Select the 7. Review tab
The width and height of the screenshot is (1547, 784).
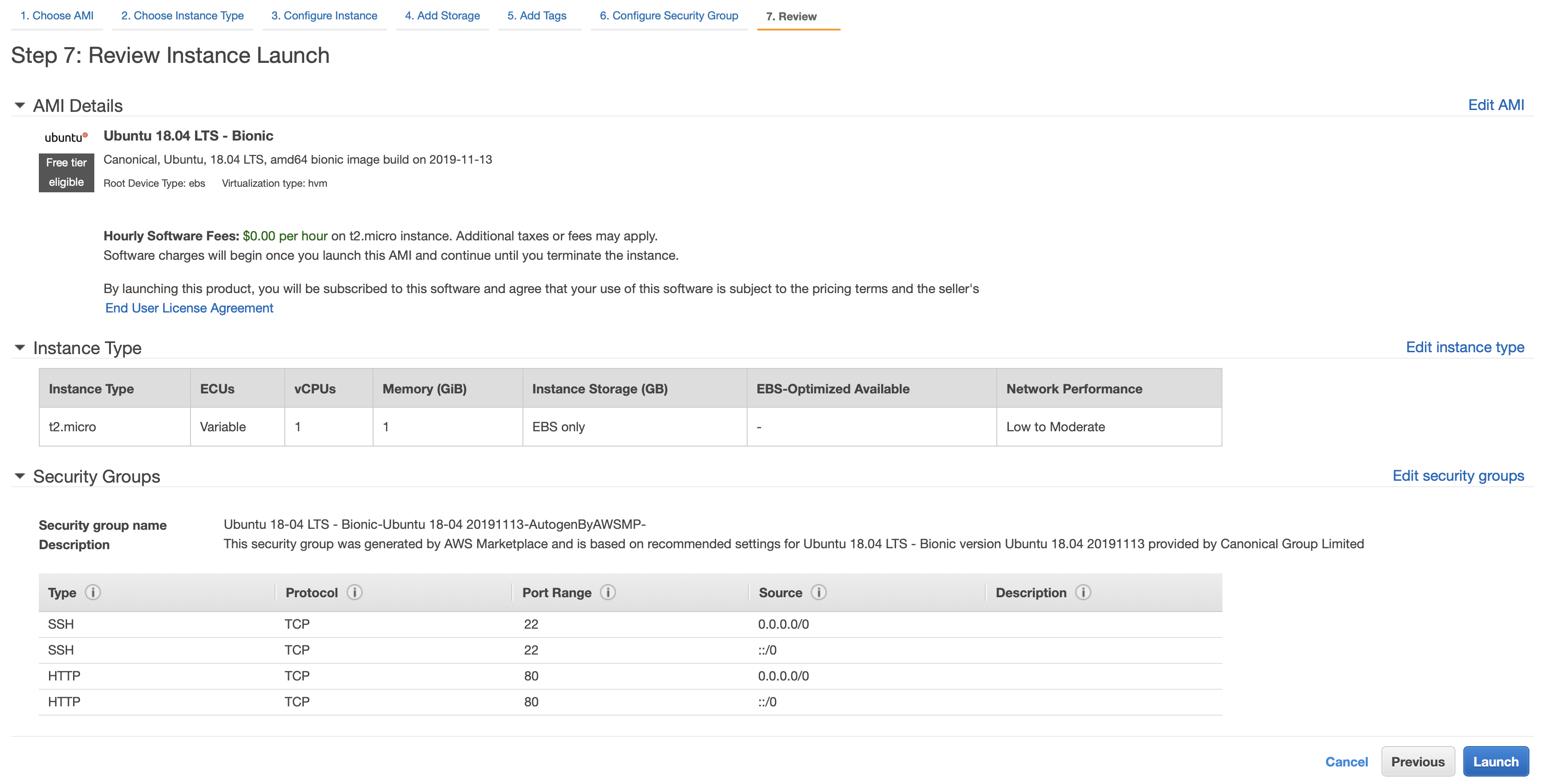pos(791,16)
